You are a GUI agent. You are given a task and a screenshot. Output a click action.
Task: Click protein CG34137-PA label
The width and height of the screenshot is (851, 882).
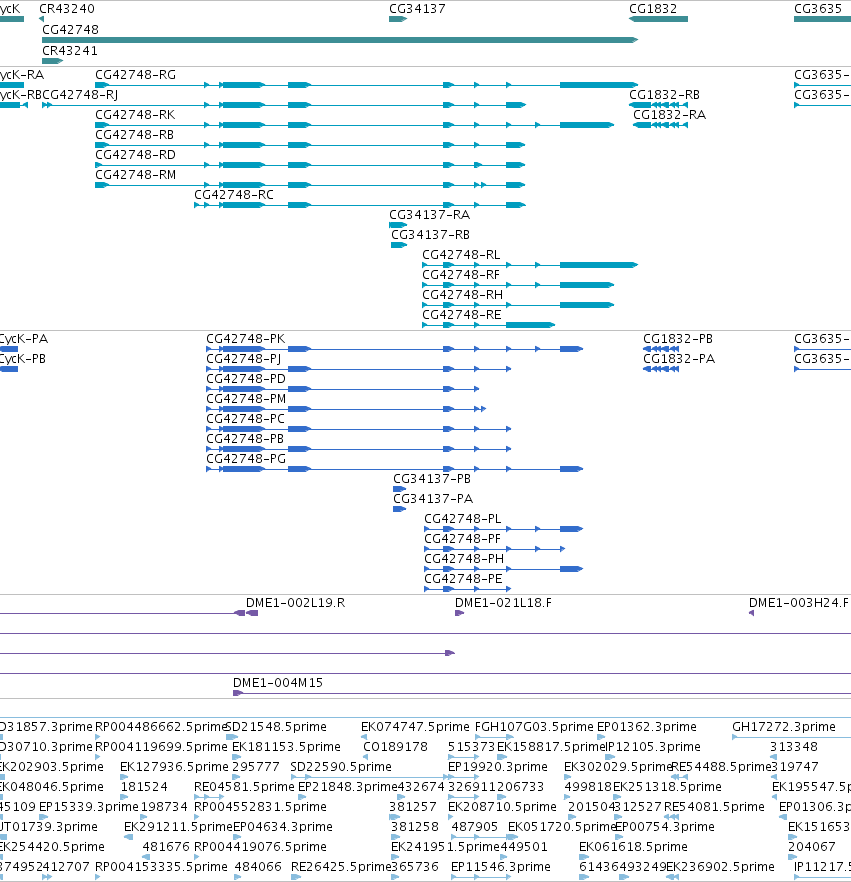tap(433, 498)
